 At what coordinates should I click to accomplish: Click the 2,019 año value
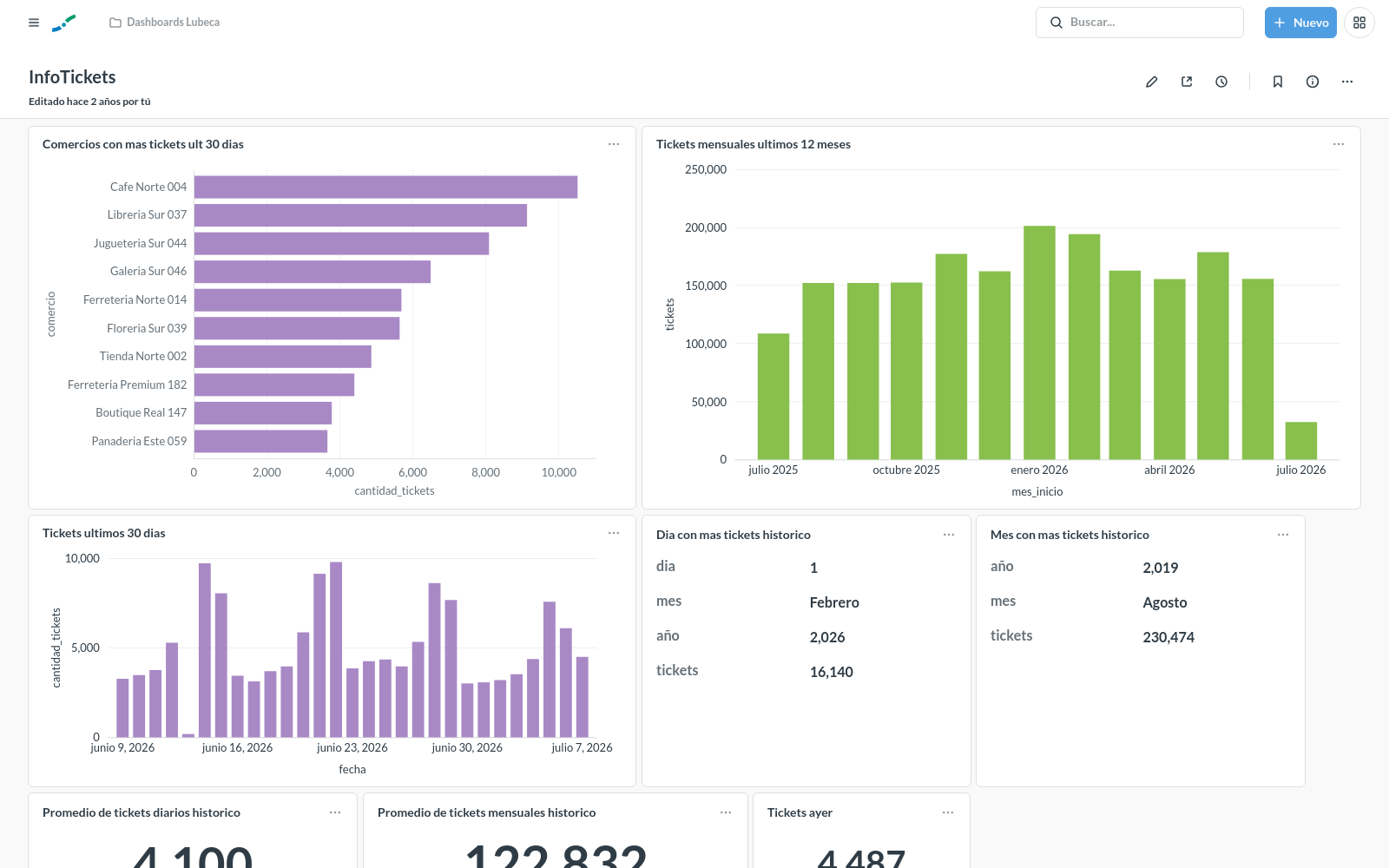[1161, 568]
